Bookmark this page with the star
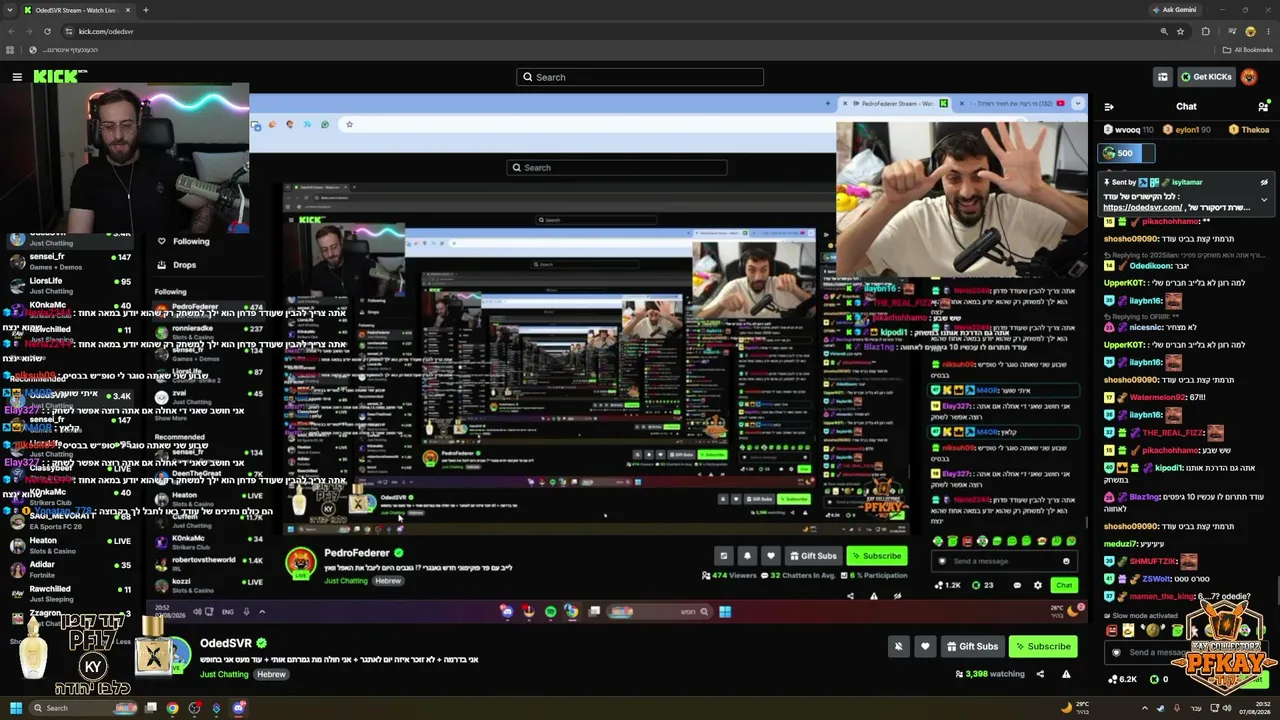 pyautogui.click(x=1180, y=31)
